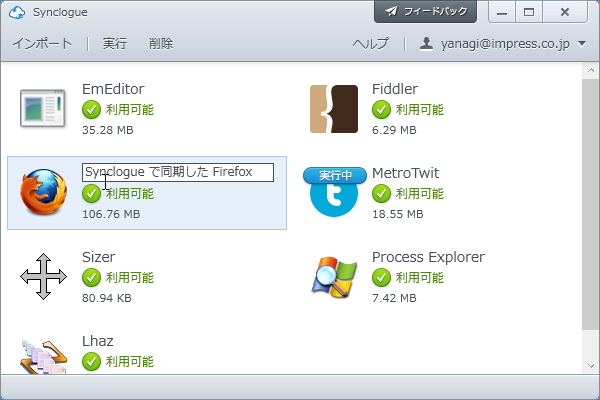600x400 pixels.
Task: Click green check icon under Process Explorer
Action: (x=381, y=278)
